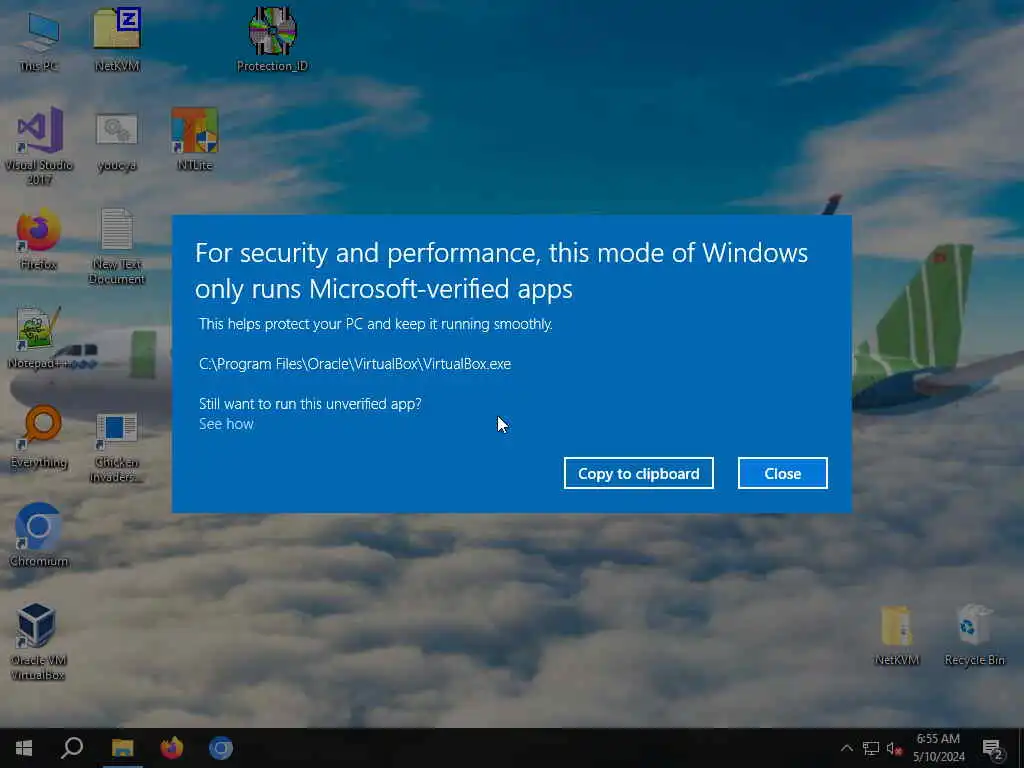Image resolution: width=1024 pixels, height=768 pixels.
Task: Open the Windows Start menu
Action: (24, 748)
